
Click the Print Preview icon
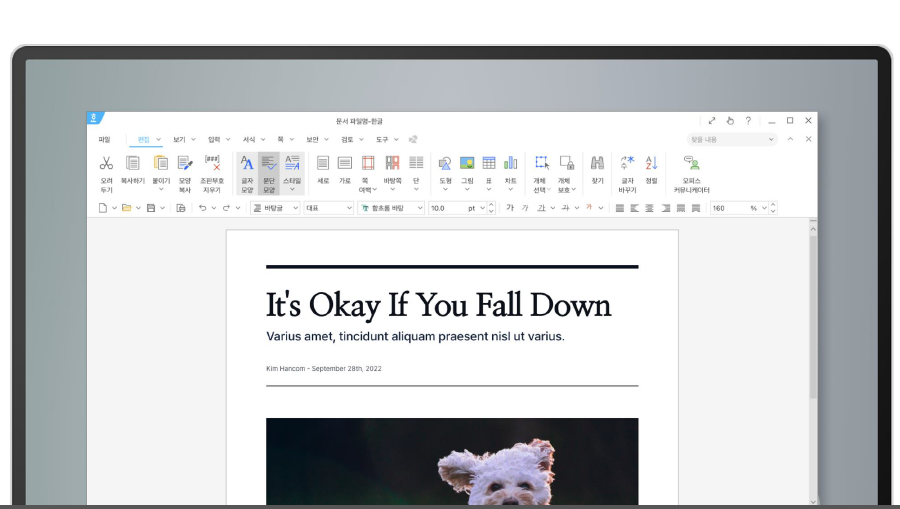[181, 208]
